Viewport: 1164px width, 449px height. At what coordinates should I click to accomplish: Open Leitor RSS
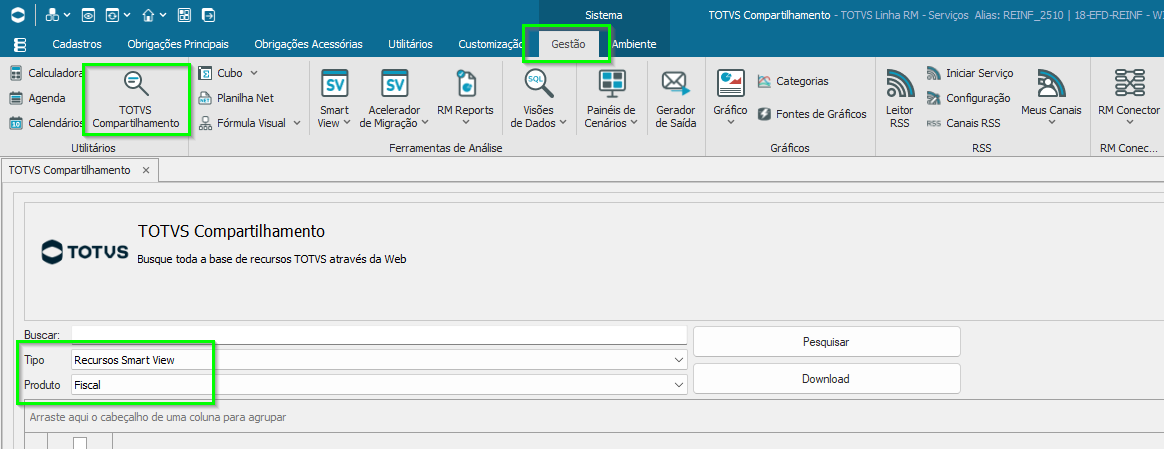900,99
